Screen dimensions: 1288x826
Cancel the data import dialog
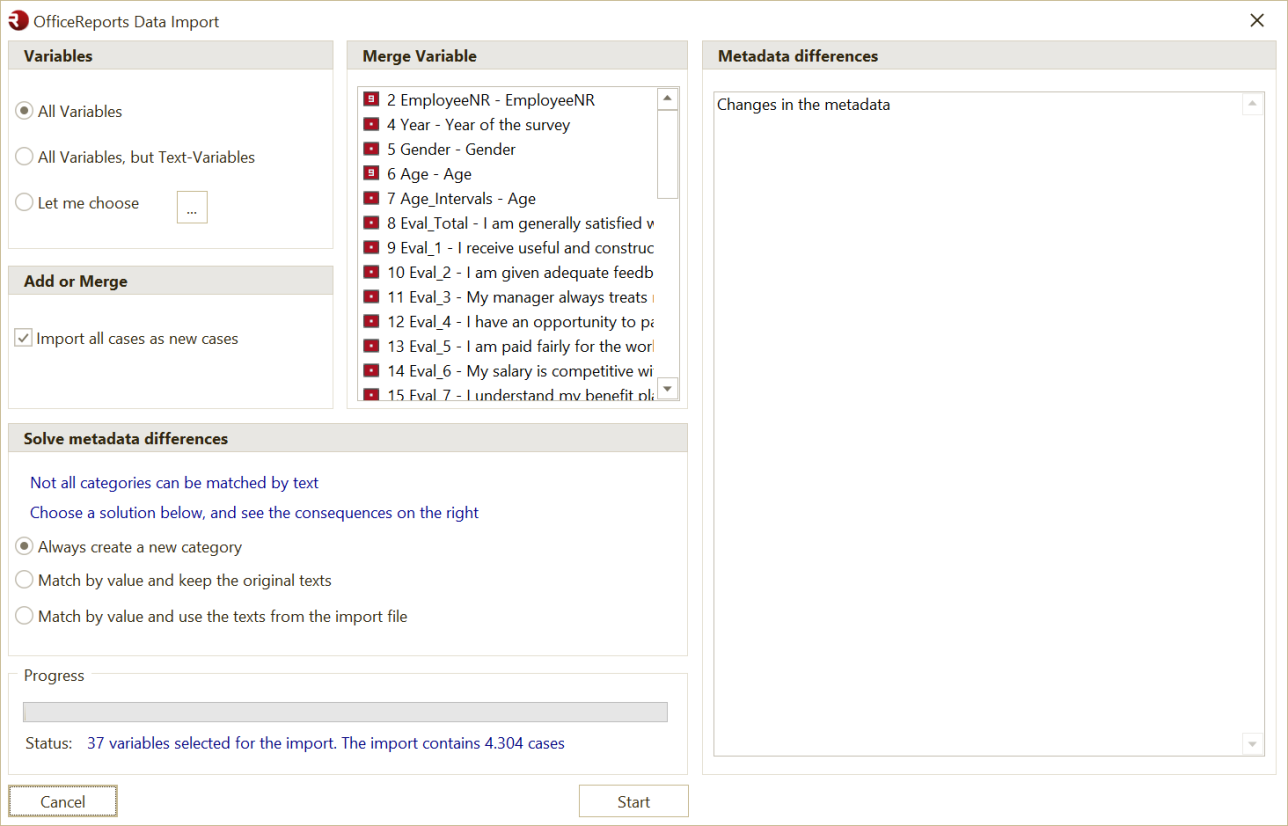click(x=62, y=801)
